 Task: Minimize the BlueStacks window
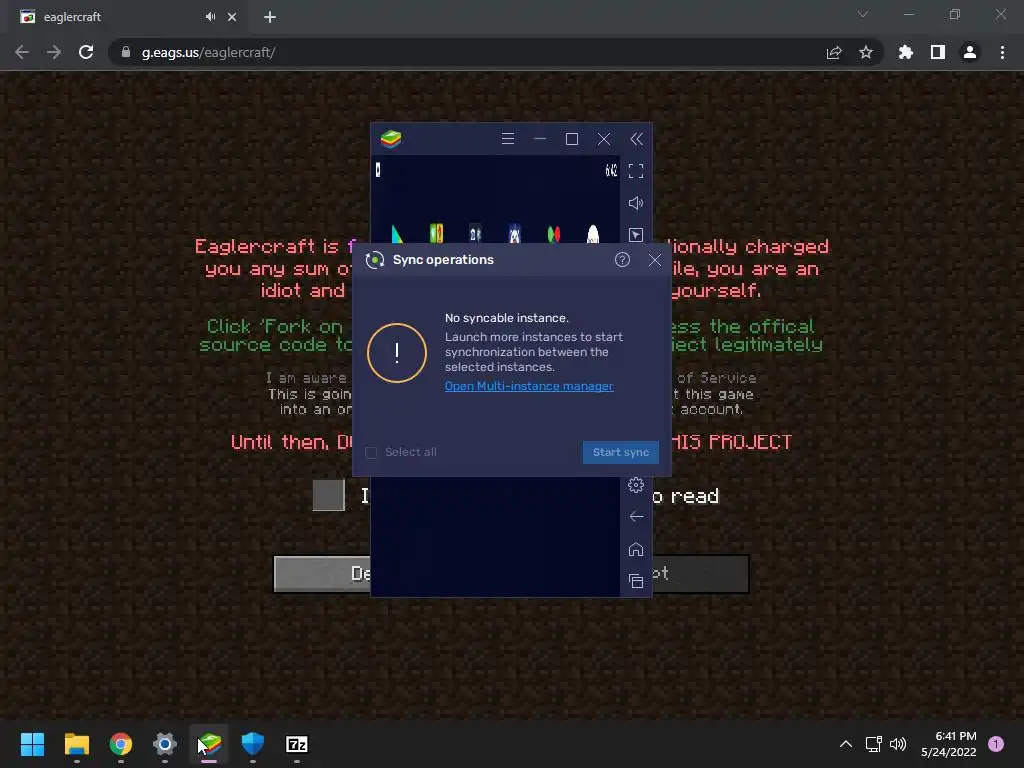[539, 138]
